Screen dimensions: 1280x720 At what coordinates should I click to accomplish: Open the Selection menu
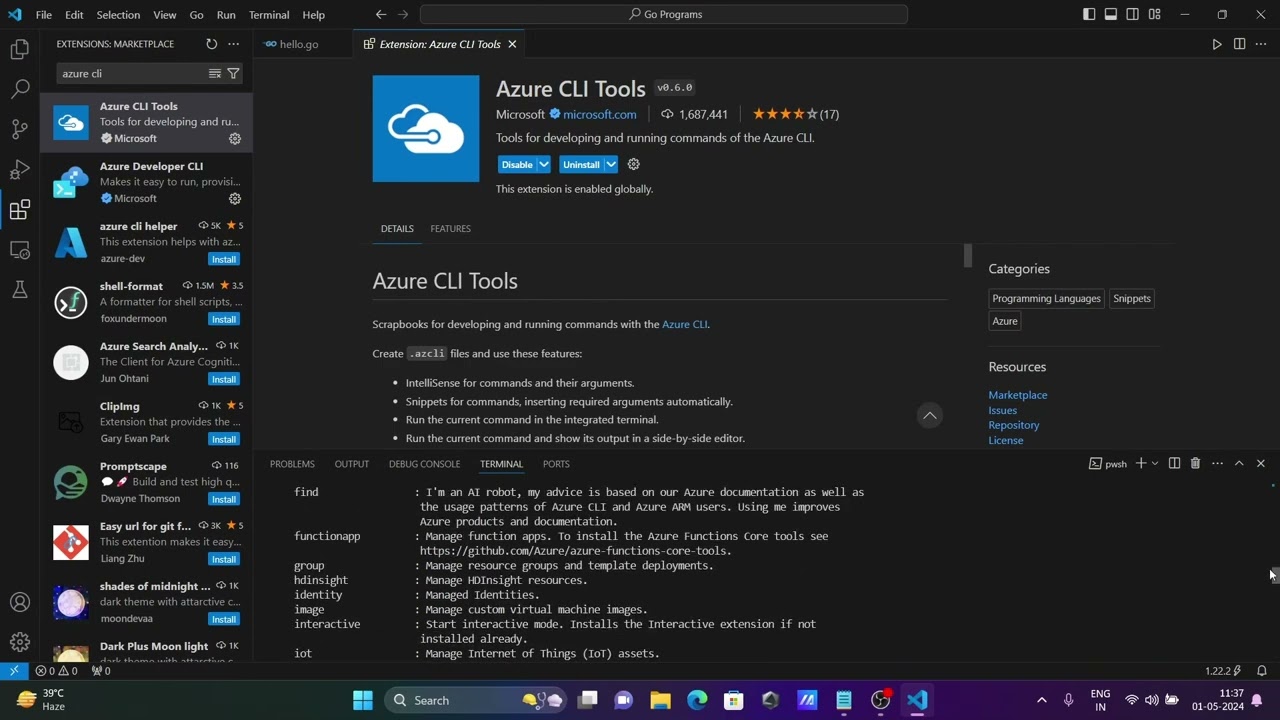tap(118, 14)
